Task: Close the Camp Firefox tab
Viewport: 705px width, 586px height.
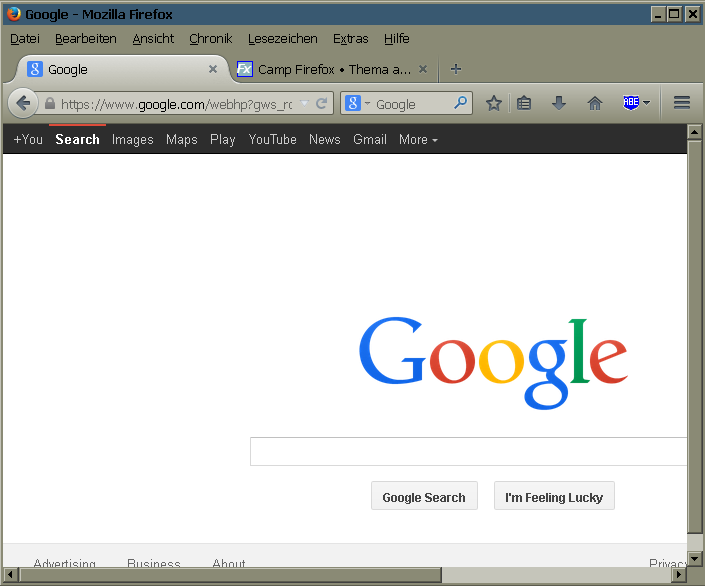Action: point(423,69)
